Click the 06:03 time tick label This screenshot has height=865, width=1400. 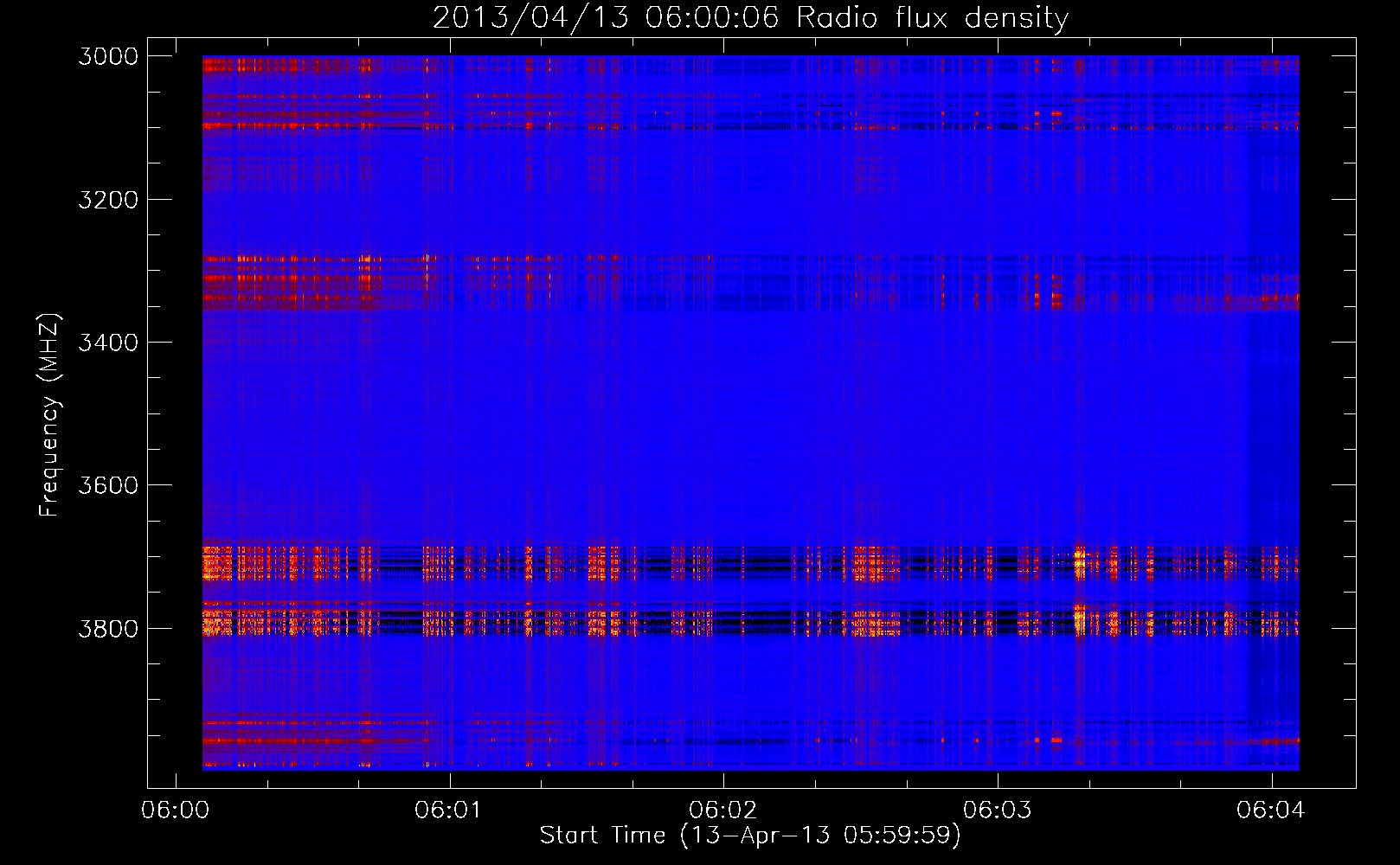[x=997, y=810]
